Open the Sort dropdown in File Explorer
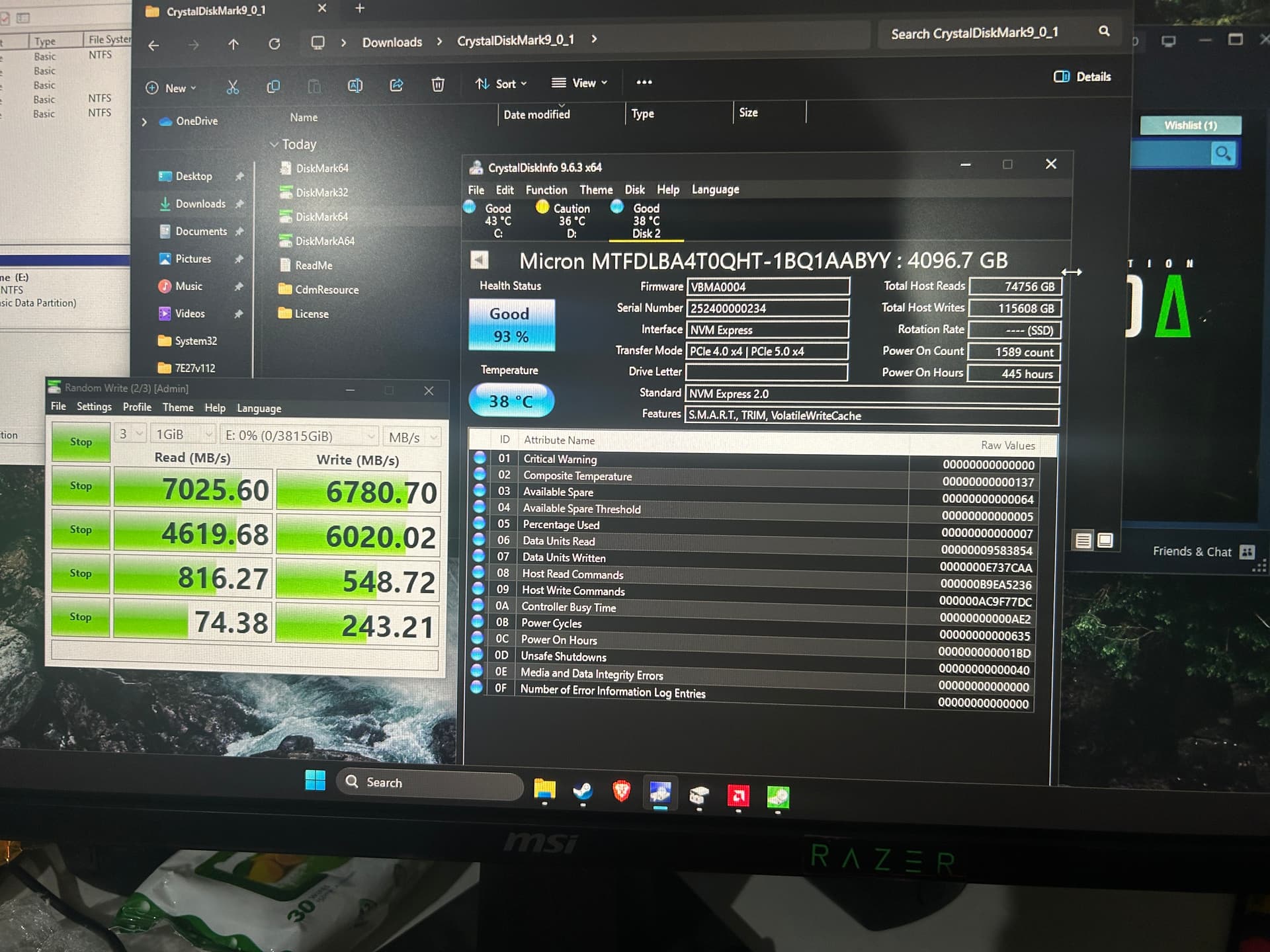The image size is (1270, 952). [x=501, y=84]
